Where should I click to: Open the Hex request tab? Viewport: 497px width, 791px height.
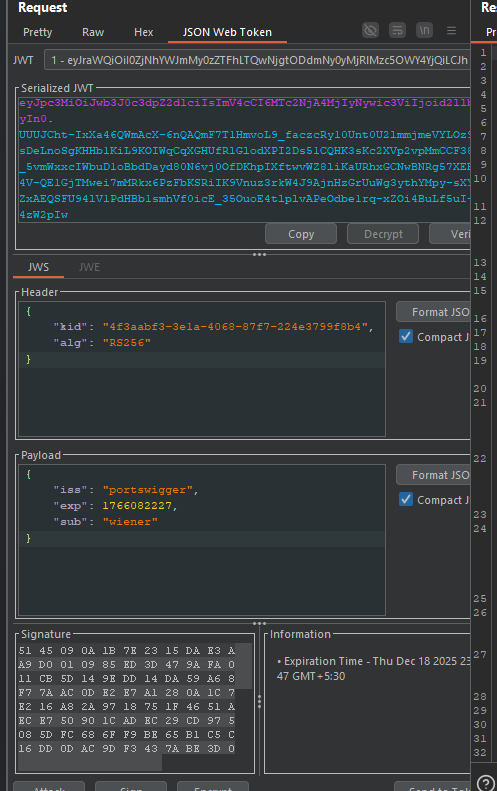pos(143,32)
